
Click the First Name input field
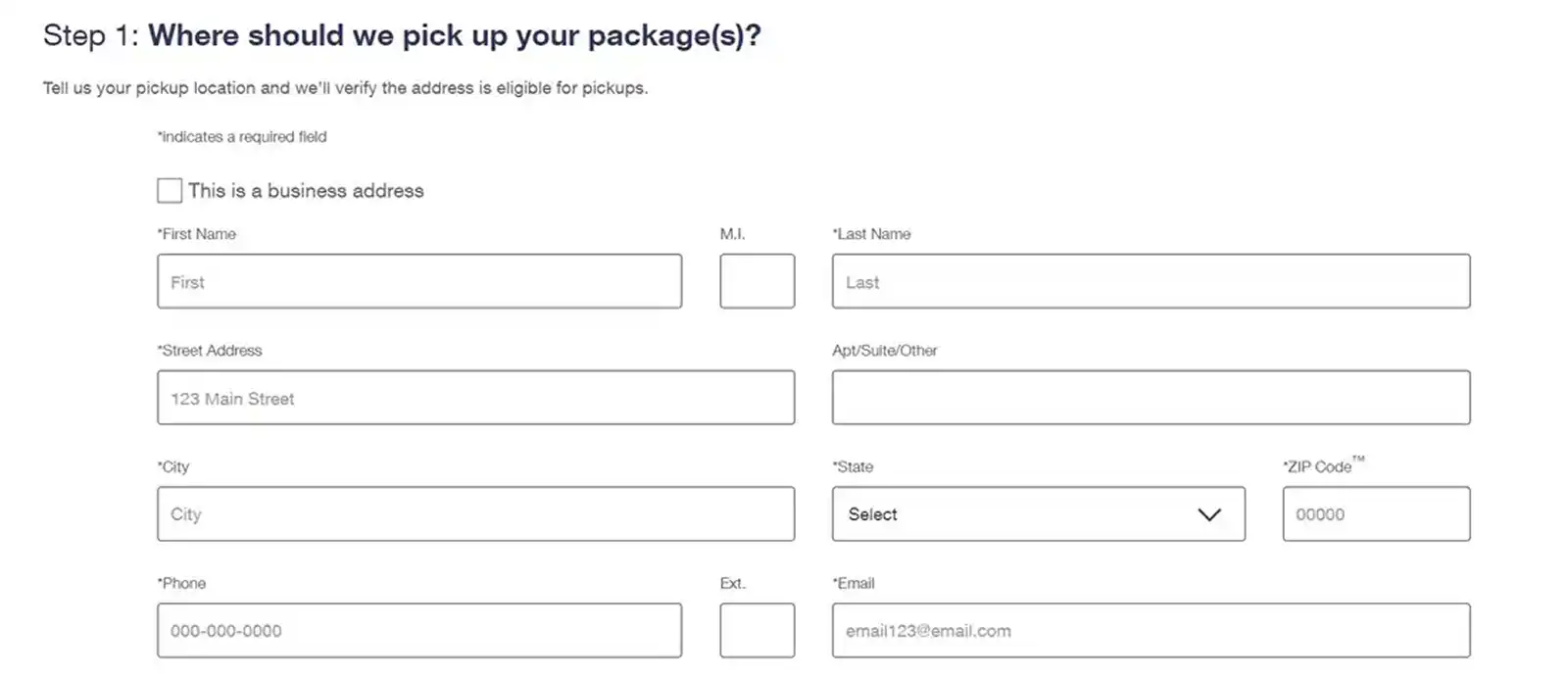point(418,282)
